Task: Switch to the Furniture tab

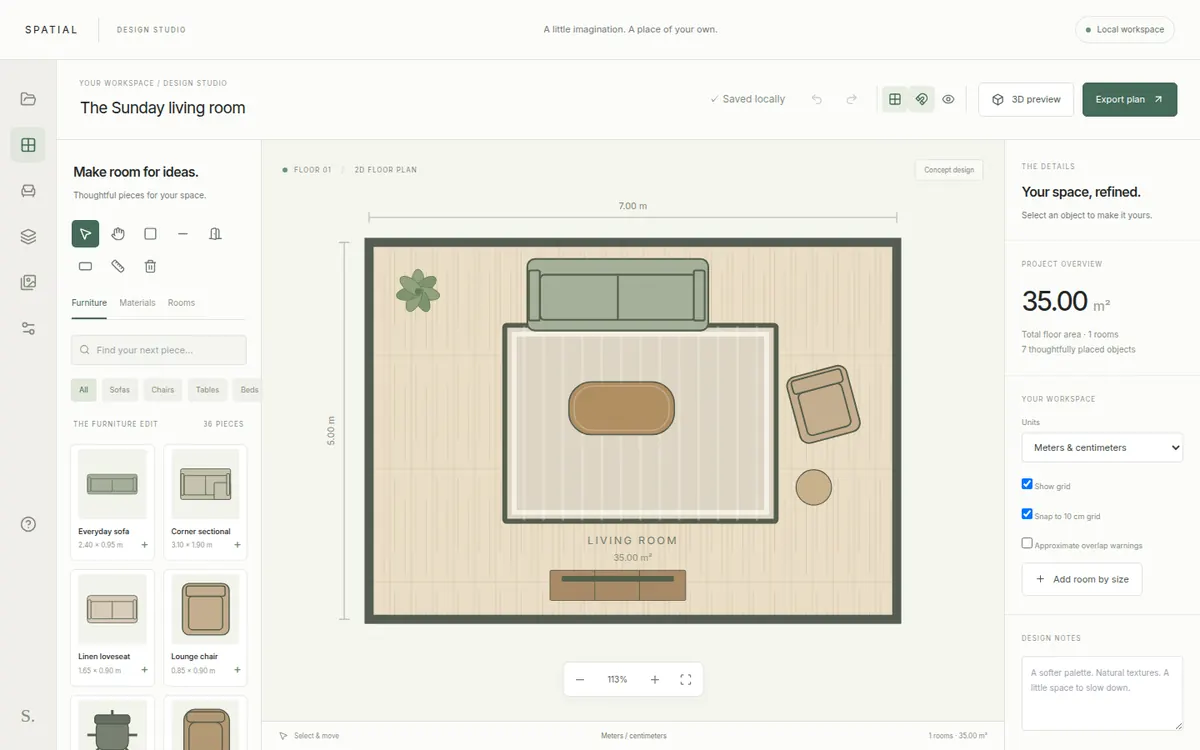Action: (x=89, y=303)
